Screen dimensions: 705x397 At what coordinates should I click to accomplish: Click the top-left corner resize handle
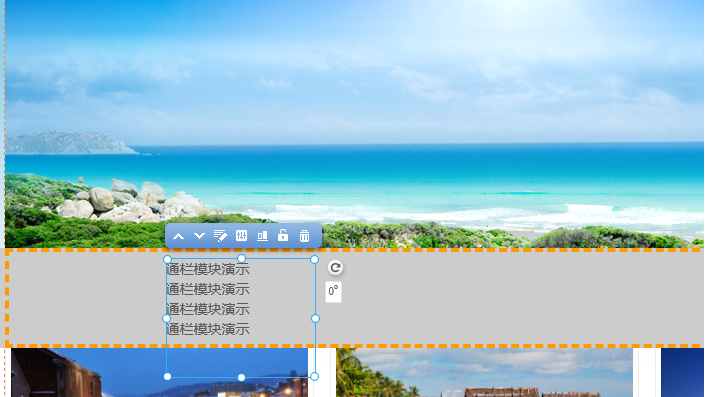coord(167,259)
